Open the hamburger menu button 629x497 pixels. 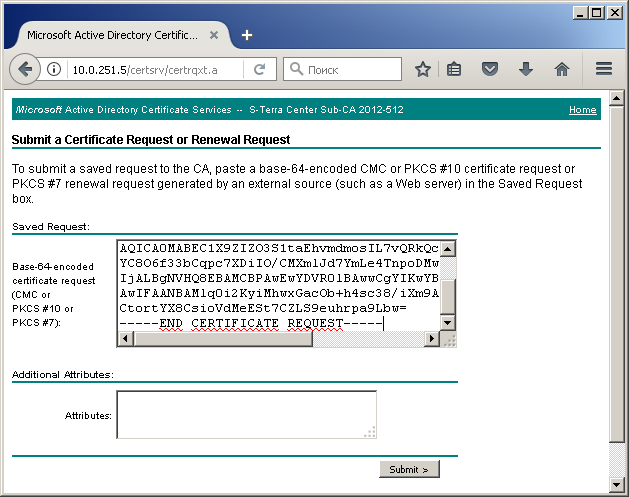pos(603,70)
